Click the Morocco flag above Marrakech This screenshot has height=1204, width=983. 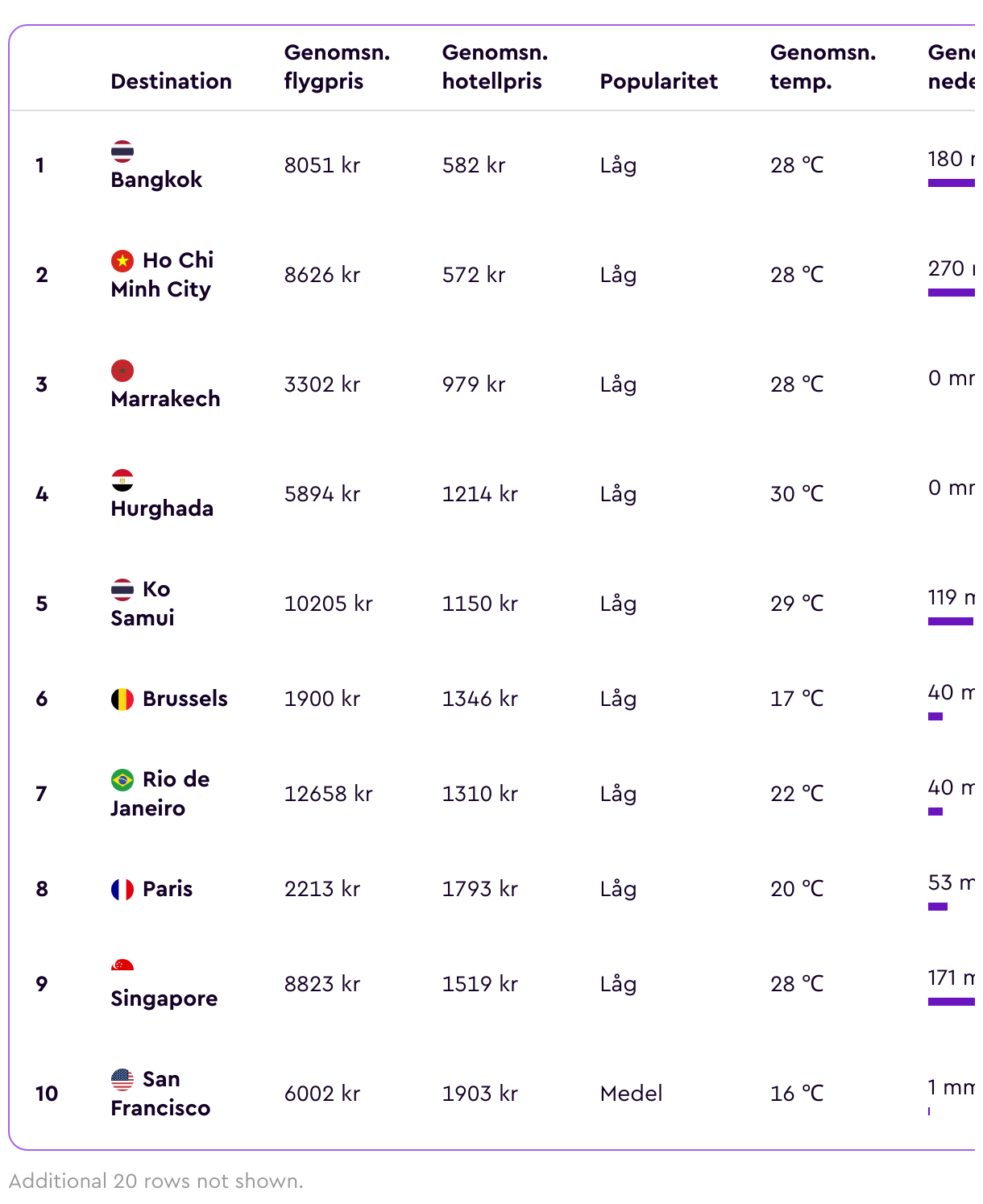(x=122, y=370)
